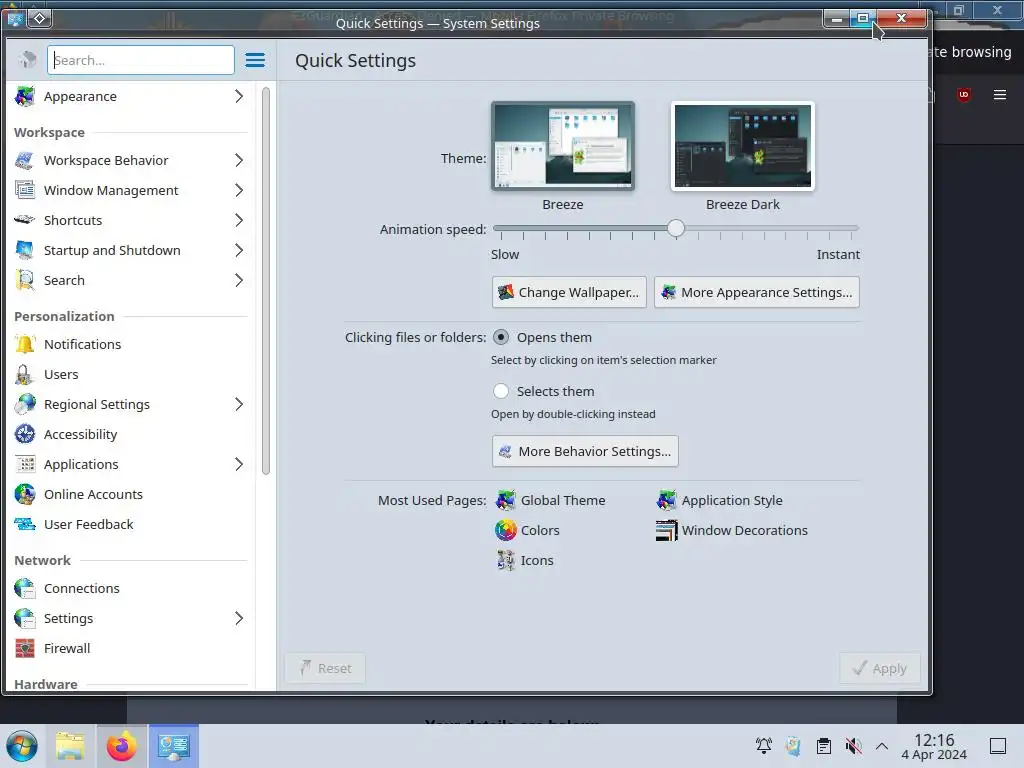Click More Behavior Settings button
This screenshot has height=768, width=1024.
click(x=585, y=451)
